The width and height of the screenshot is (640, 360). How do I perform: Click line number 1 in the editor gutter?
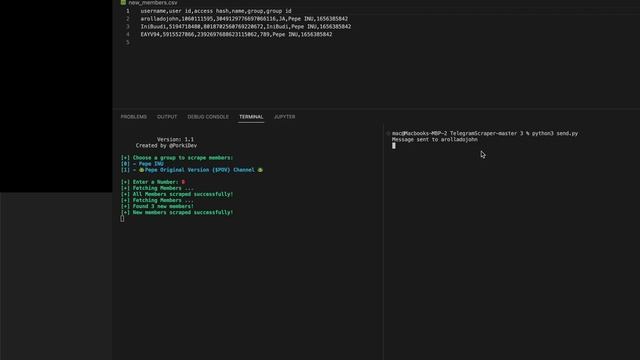pyautogui.click(x=128, y=11)
